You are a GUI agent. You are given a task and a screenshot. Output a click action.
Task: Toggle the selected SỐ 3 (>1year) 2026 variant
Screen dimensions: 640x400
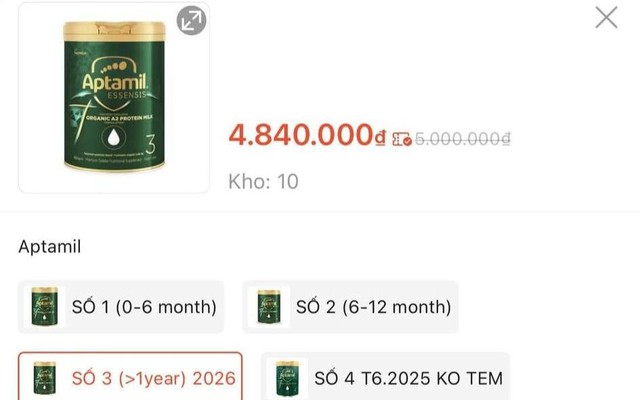click(x=153, y=378)
